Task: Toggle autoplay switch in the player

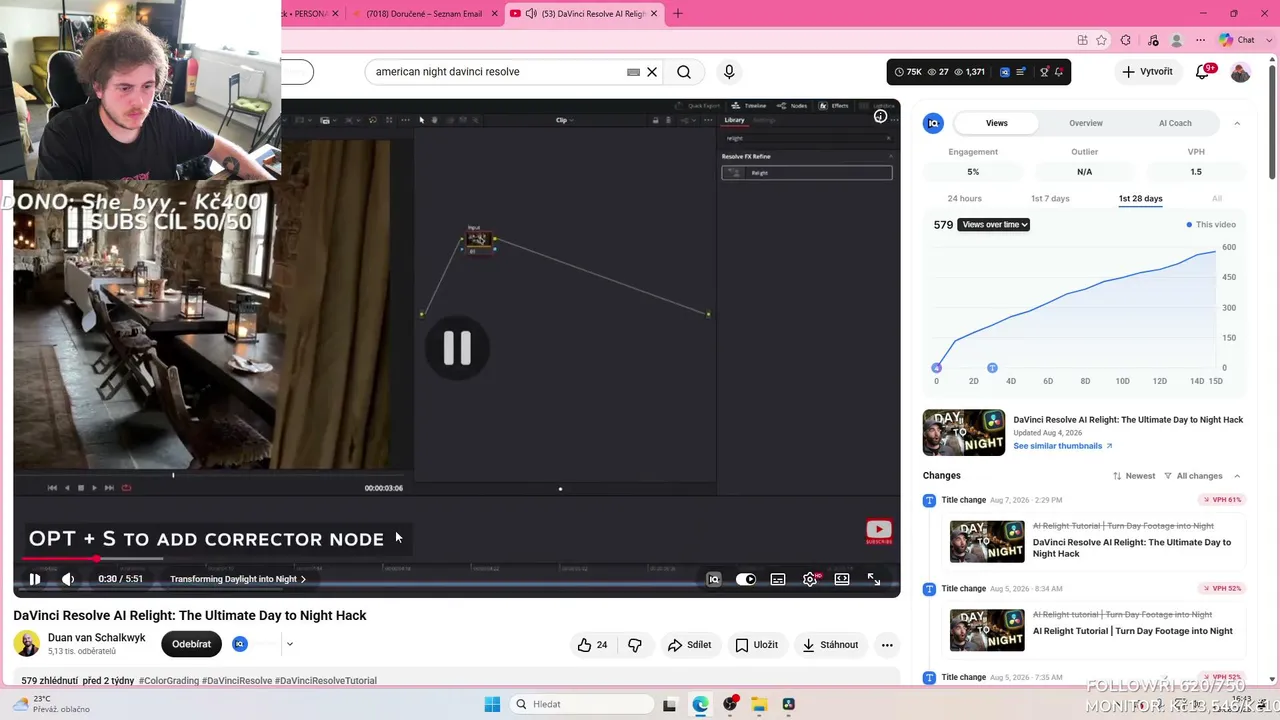Action: click(746, 579)
